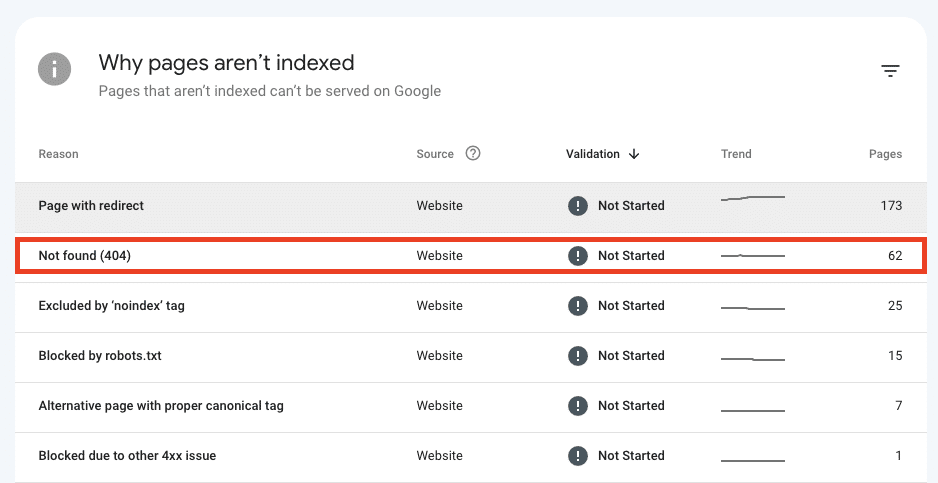The width and height of the screenshot is (938, 483).
Task: Open the filter rows icon
Action: pyautogui.click(x=890, y=70)
